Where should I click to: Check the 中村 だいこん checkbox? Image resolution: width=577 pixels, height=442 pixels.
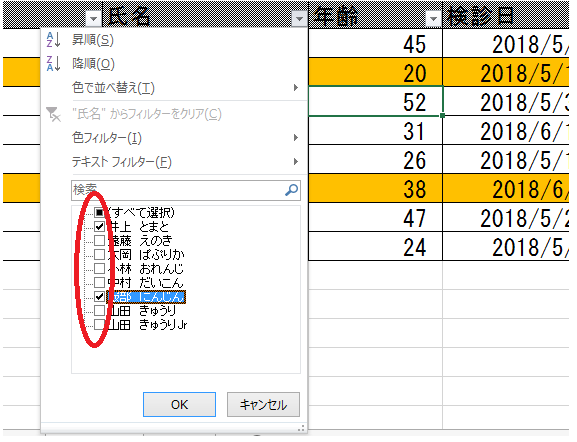tap(99, 283)
